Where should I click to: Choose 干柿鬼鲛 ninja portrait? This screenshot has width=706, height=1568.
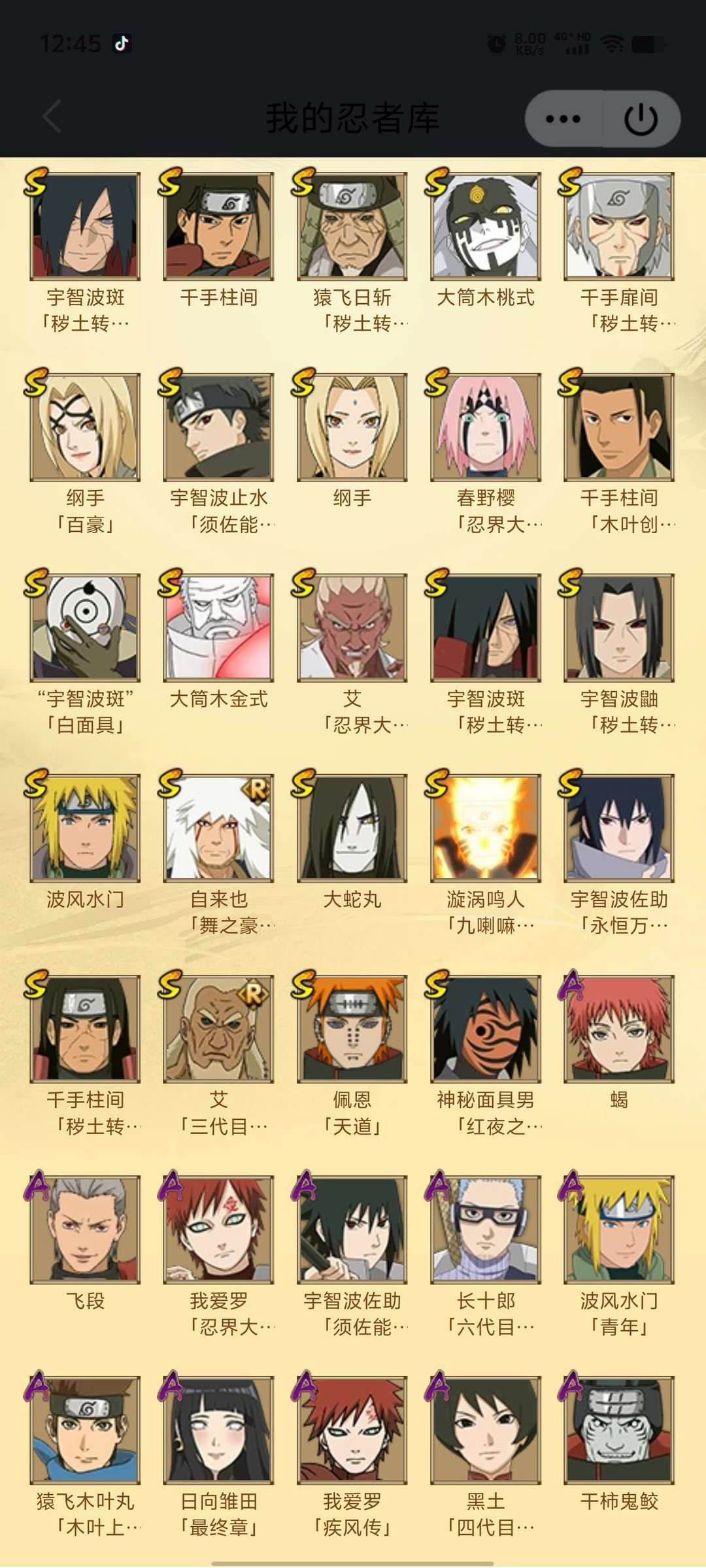619,1429
